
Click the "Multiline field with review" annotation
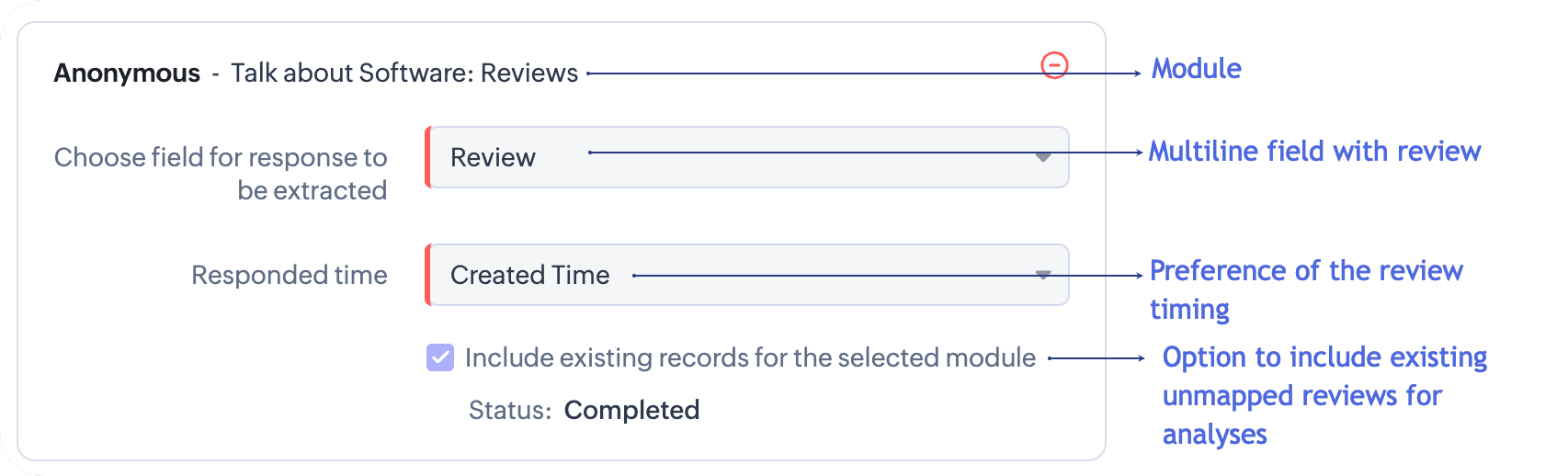point(1314,152)
